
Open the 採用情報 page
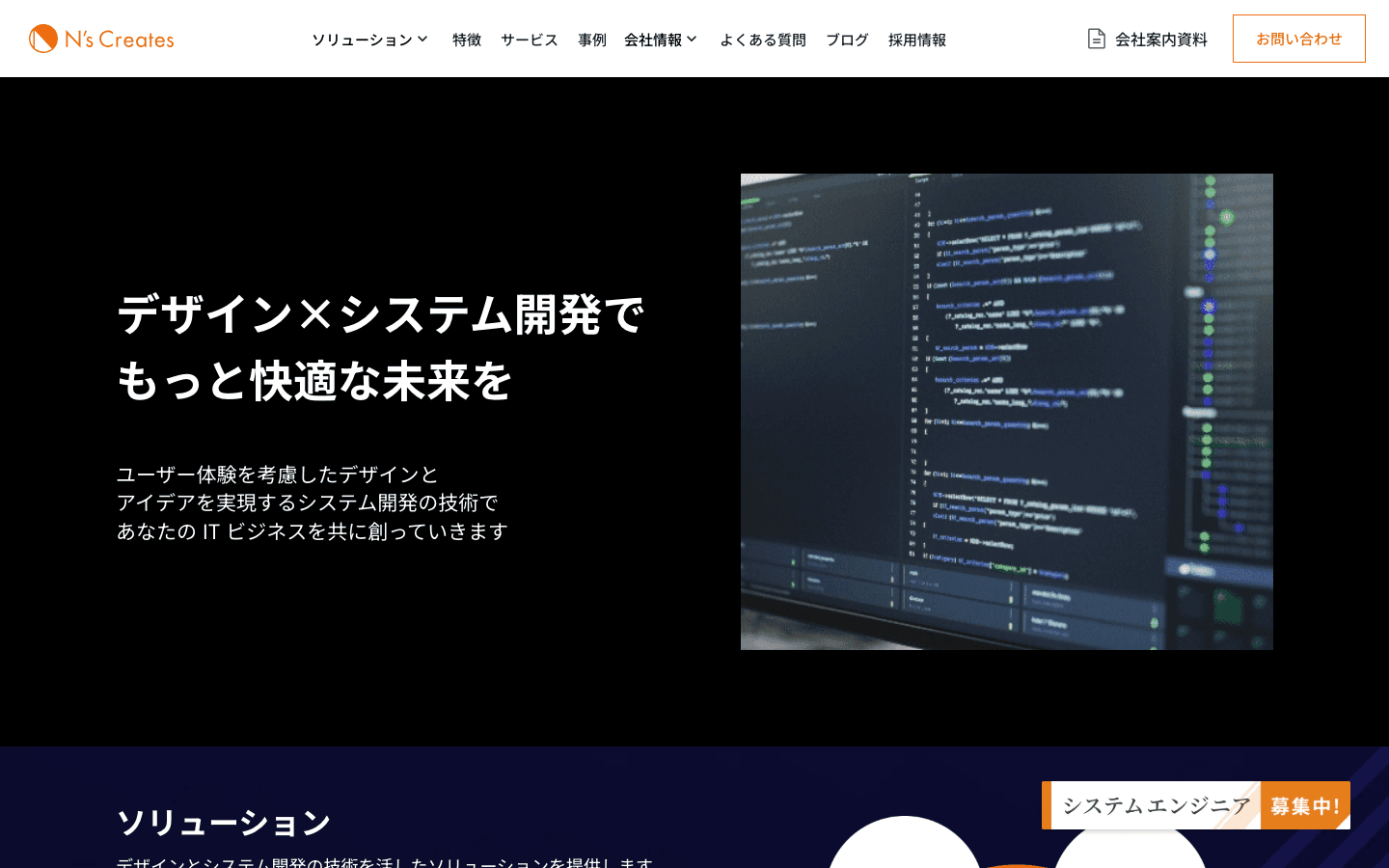pyautogui.click(x=917, y=40)
